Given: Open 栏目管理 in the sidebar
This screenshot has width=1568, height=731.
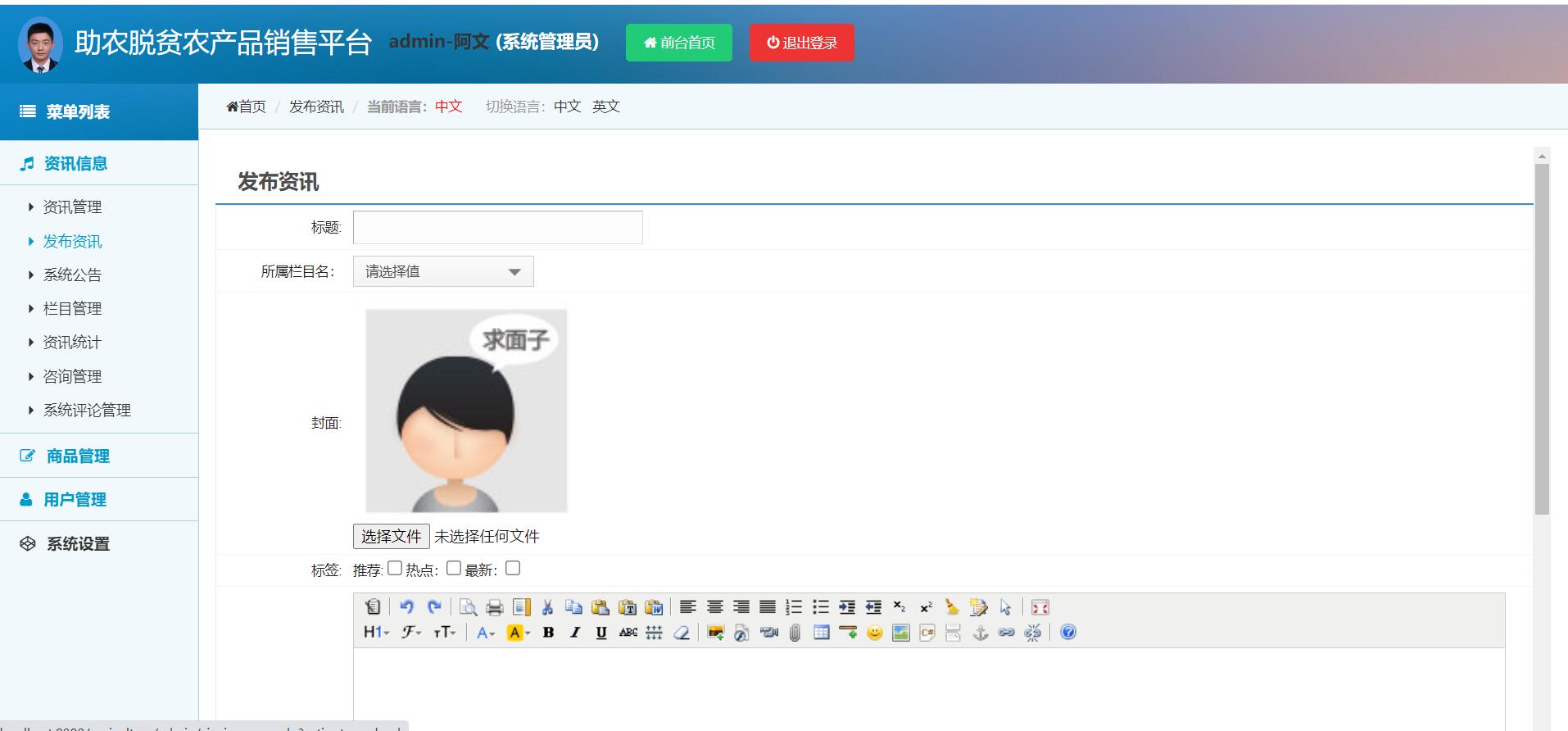Looking at the screenshot, I should 72,309.
